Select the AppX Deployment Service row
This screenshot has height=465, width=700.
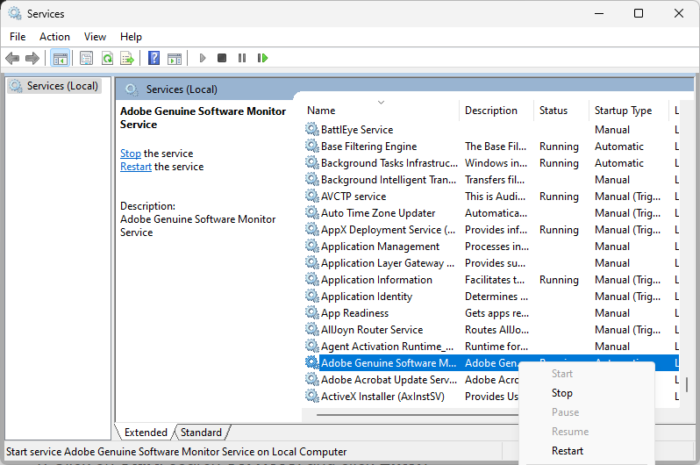(491, 229)
